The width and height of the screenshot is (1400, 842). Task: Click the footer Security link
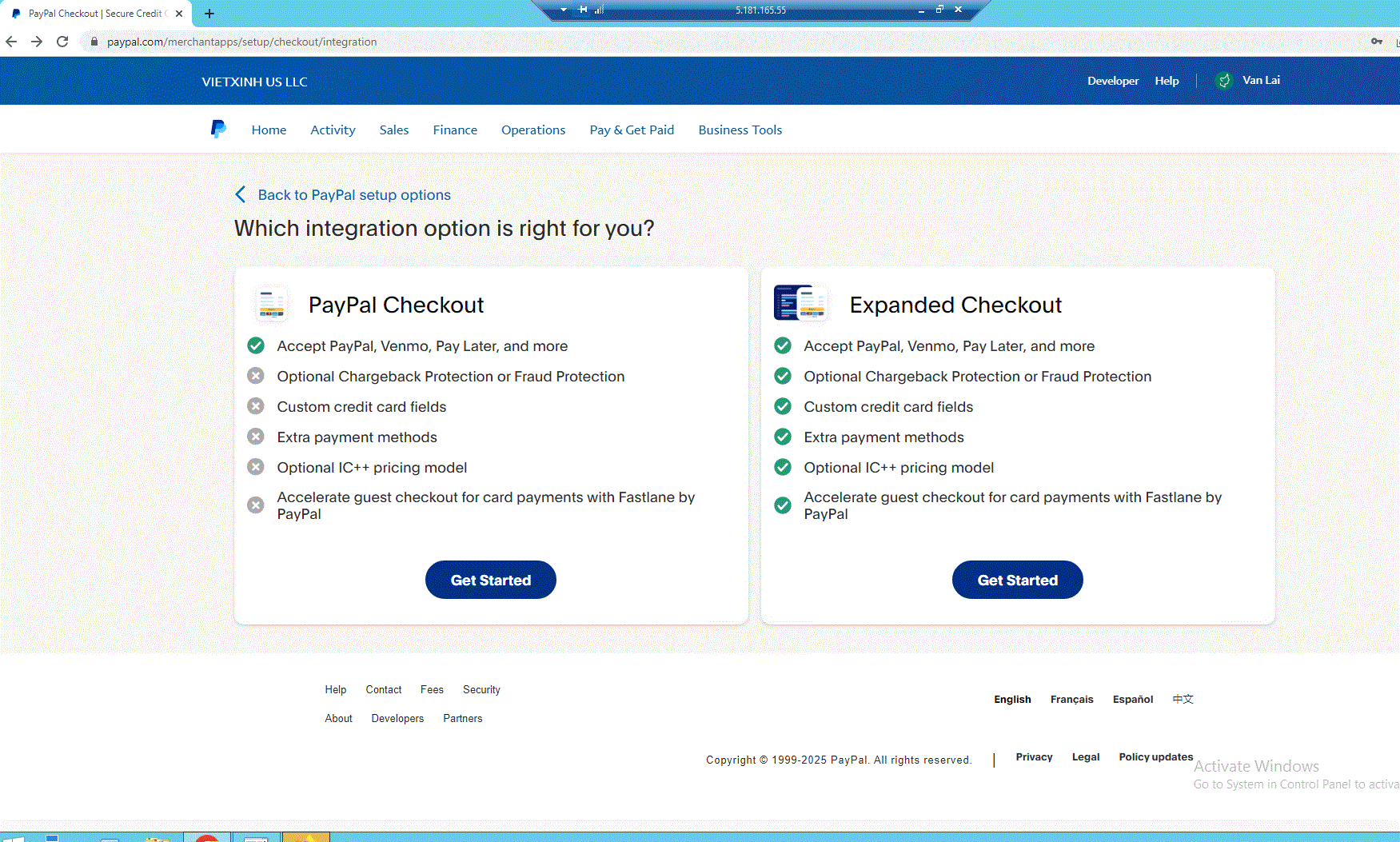coord(481,689)
